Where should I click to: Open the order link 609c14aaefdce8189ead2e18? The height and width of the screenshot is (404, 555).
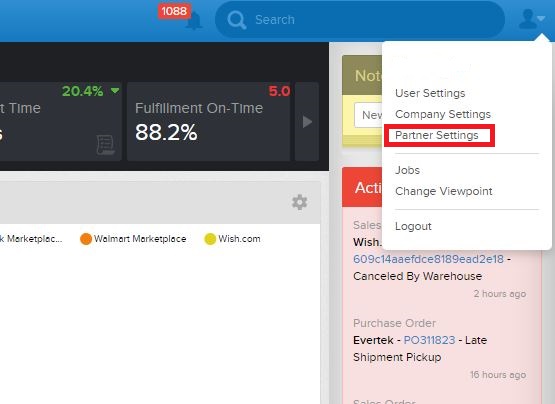click(428, 259)
